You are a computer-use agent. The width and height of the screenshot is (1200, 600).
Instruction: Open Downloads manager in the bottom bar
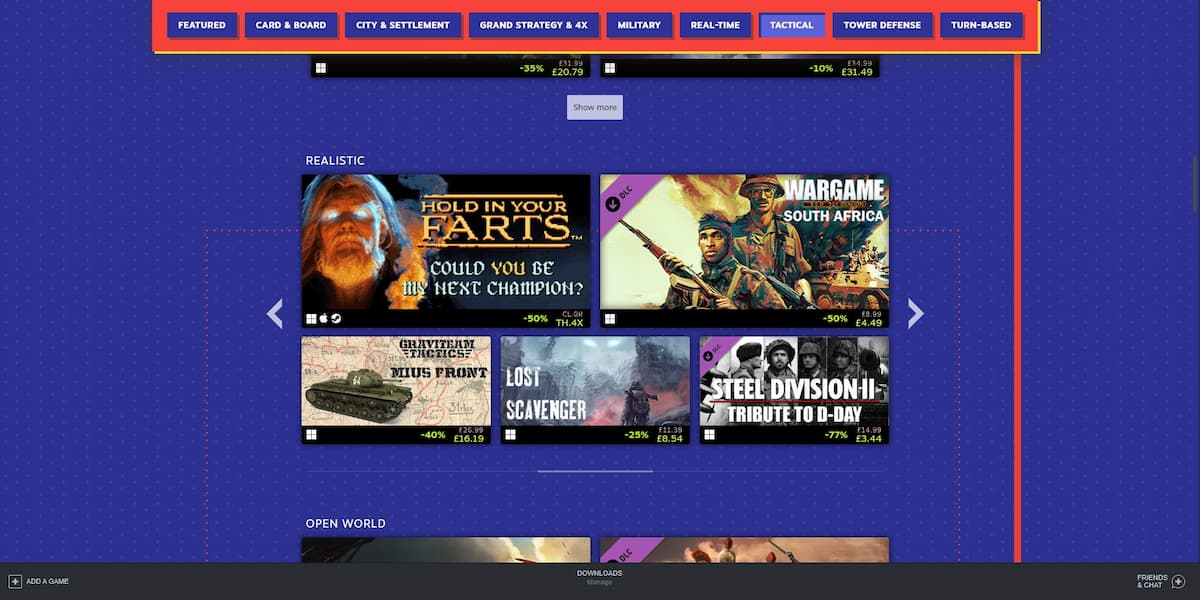click(x=599, y=577)
